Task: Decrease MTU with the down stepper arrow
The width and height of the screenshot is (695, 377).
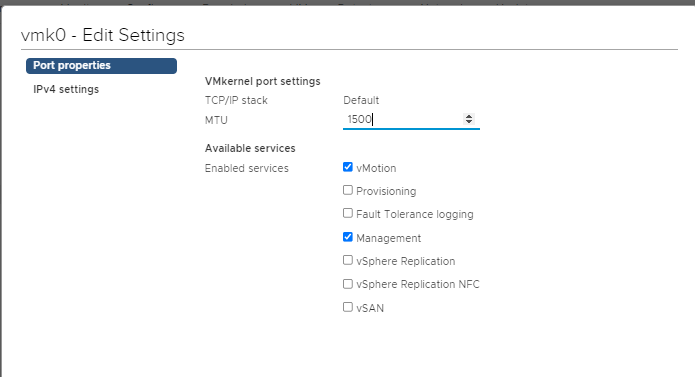Action: click(x=469, y=121)
